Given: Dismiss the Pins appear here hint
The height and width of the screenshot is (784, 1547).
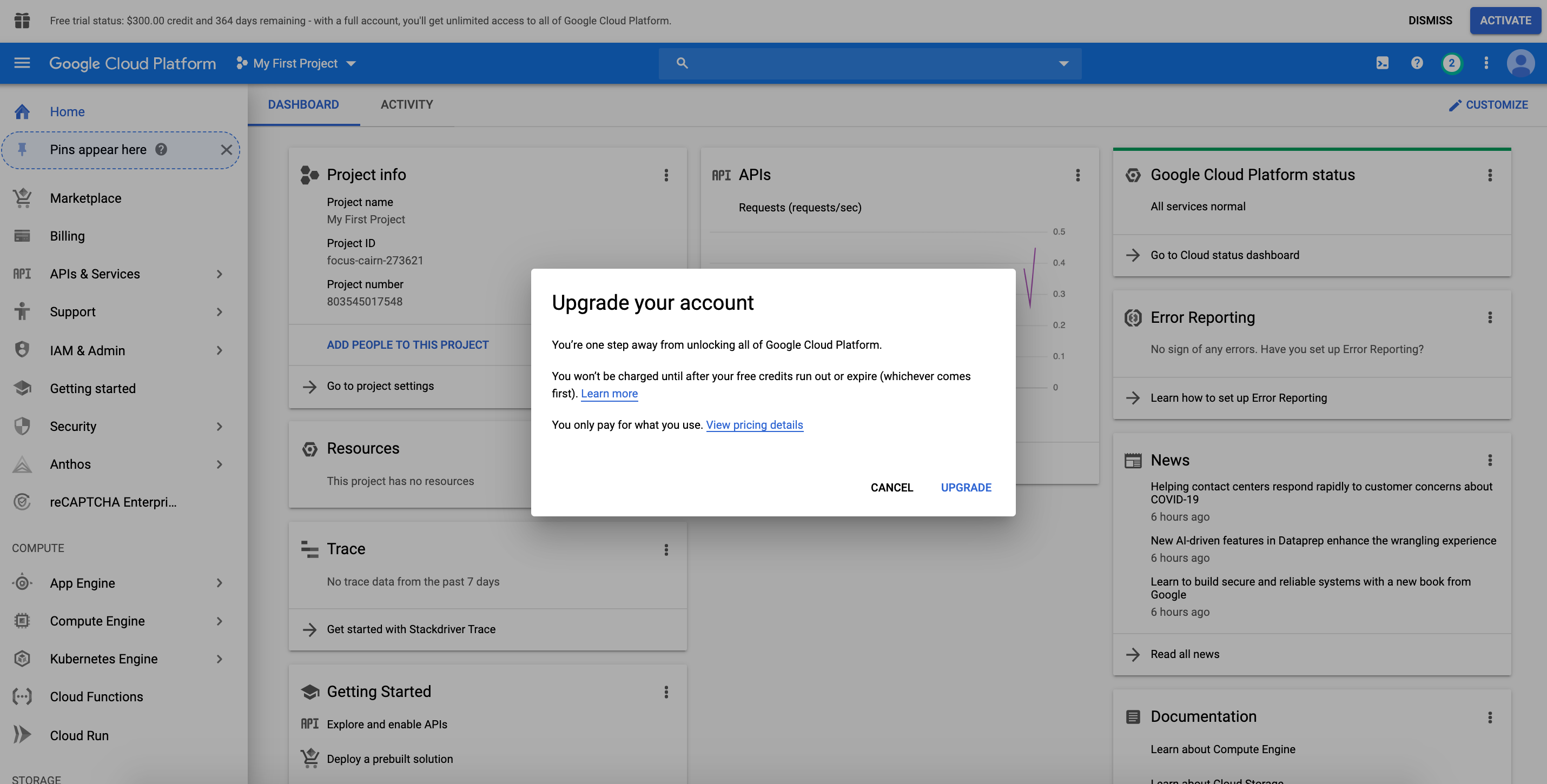Looking at the screenshot, I should coord(226,149).
